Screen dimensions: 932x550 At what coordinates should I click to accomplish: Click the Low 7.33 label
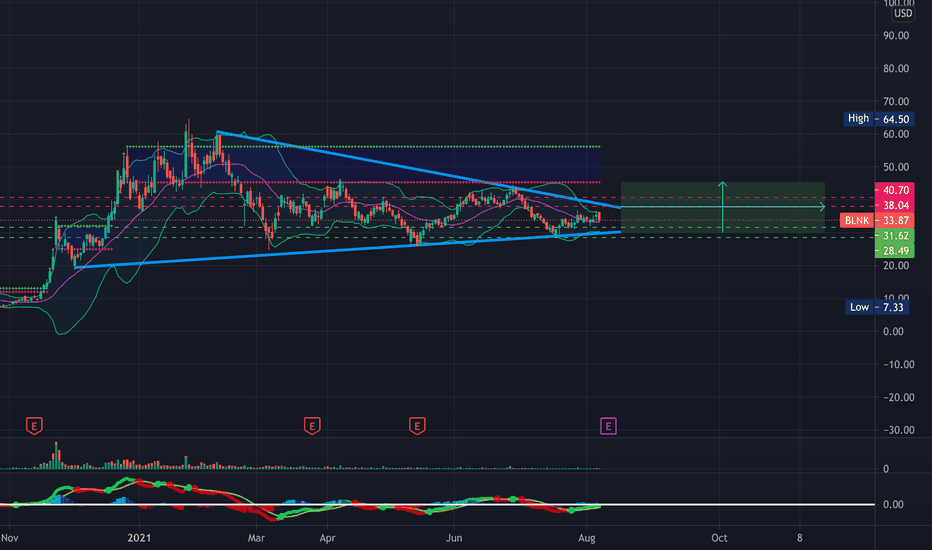pos(877,307)
